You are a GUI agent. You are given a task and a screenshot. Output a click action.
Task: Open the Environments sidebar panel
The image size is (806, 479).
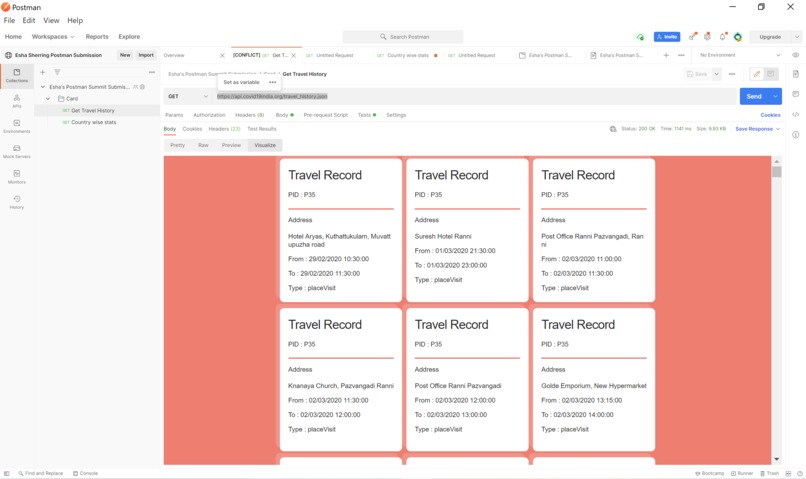coord(16,126)
